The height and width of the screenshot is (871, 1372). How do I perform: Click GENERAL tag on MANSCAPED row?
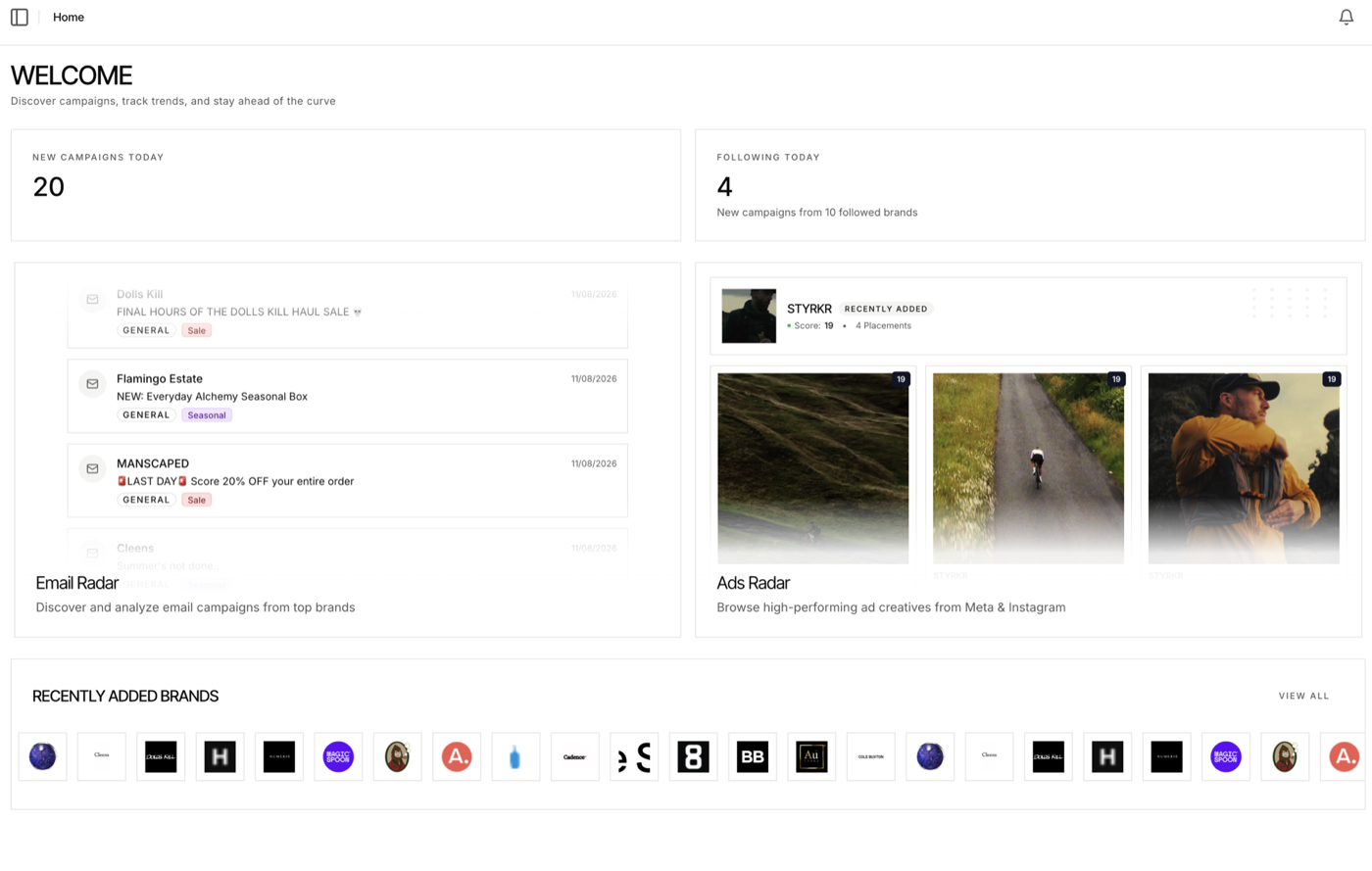[x=146, y=500]
